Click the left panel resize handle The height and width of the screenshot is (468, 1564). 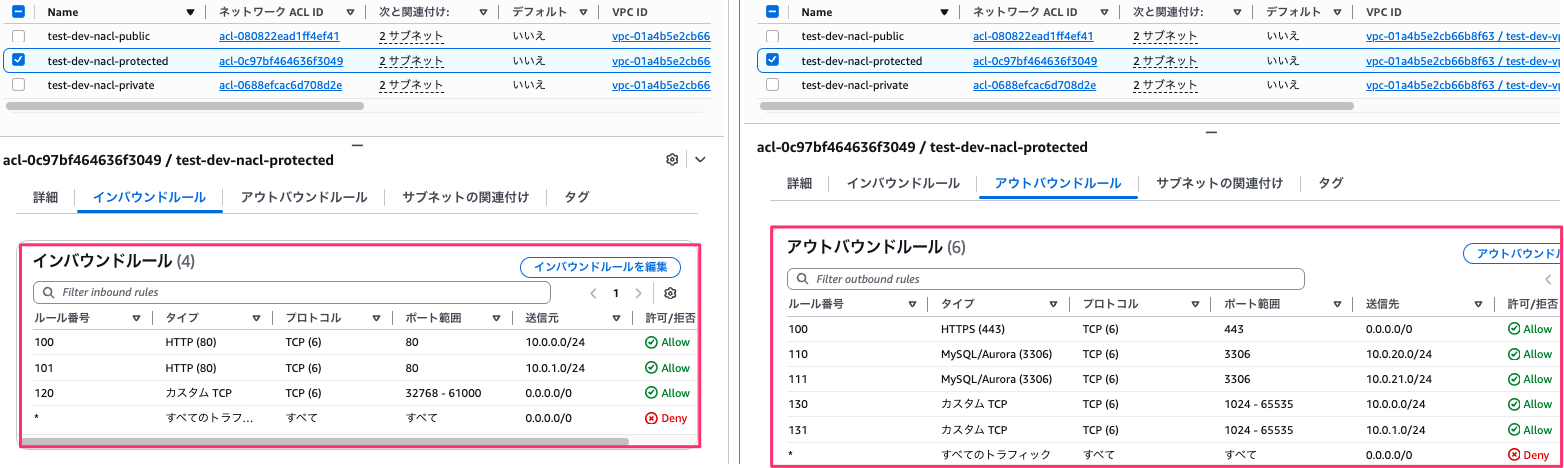click(357, 145)
